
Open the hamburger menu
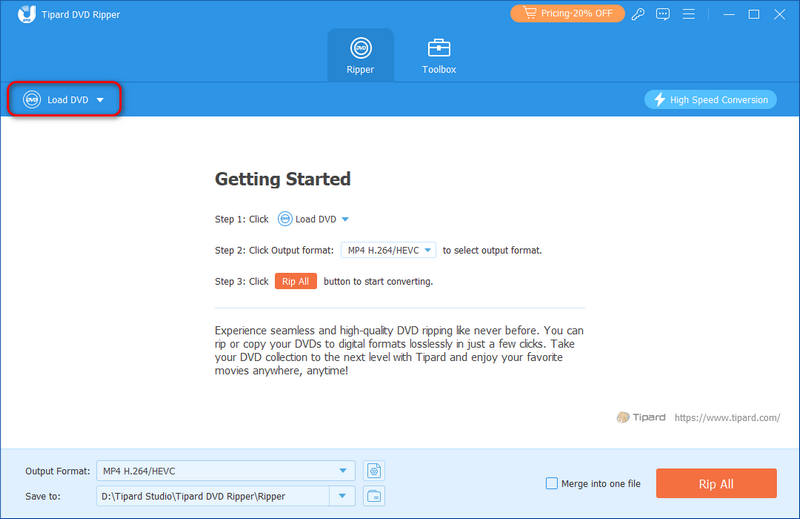coord(689,14)
